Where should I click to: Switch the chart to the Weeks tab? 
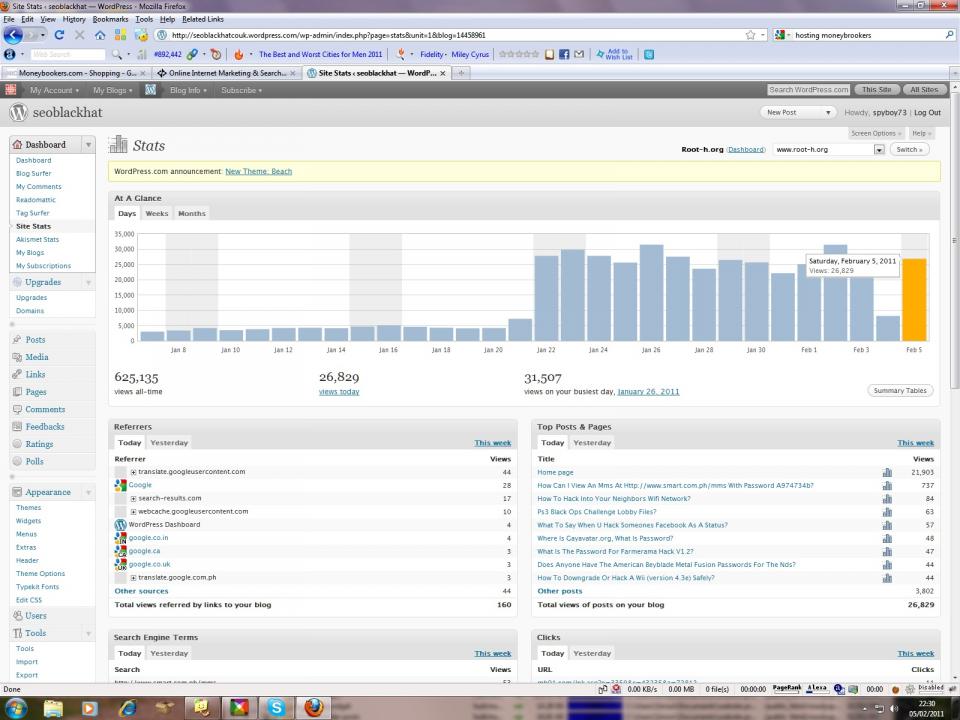tap(156, 213)
